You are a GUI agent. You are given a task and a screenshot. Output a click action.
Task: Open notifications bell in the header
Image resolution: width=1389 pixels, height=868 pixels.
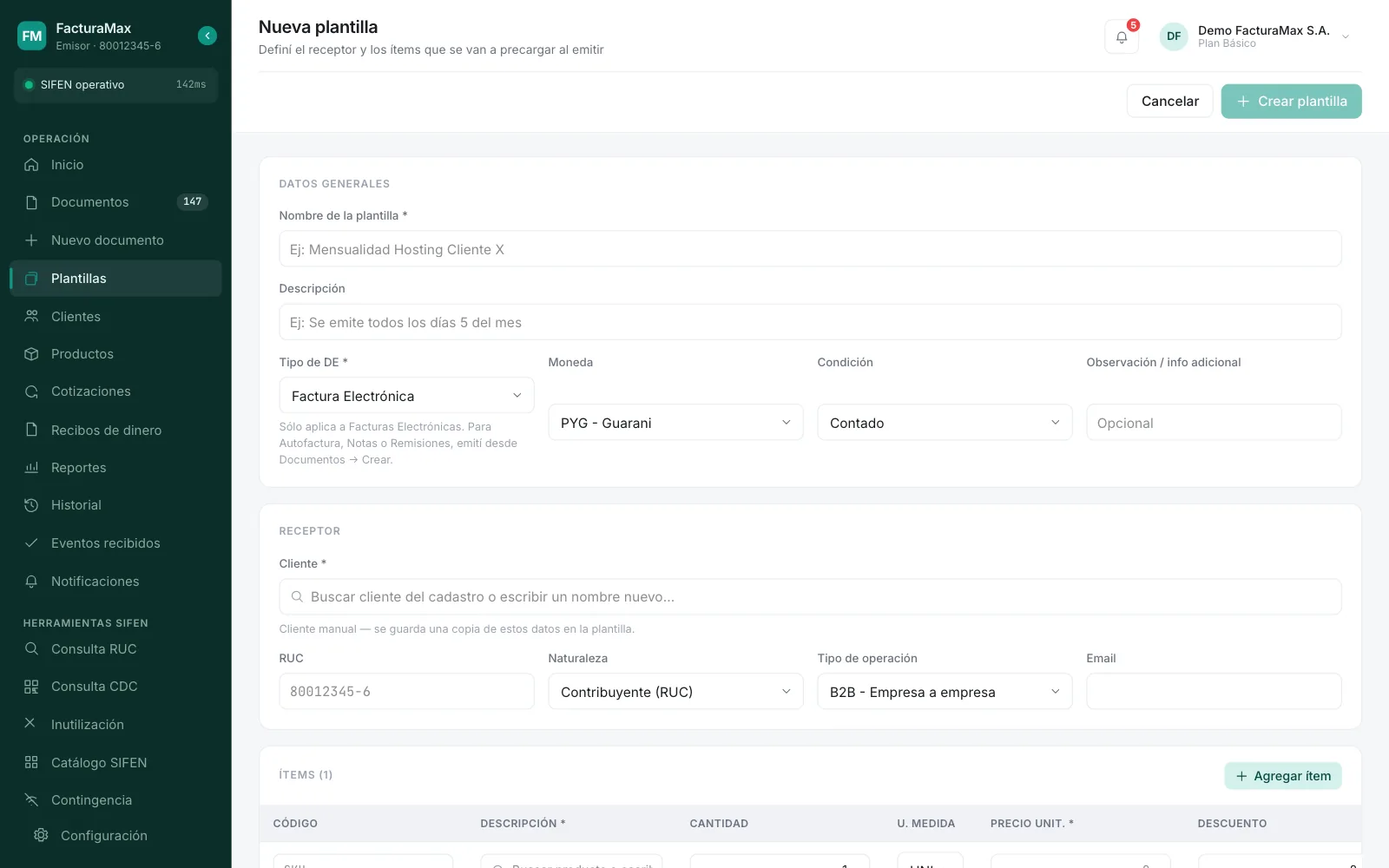point(1122,36)
